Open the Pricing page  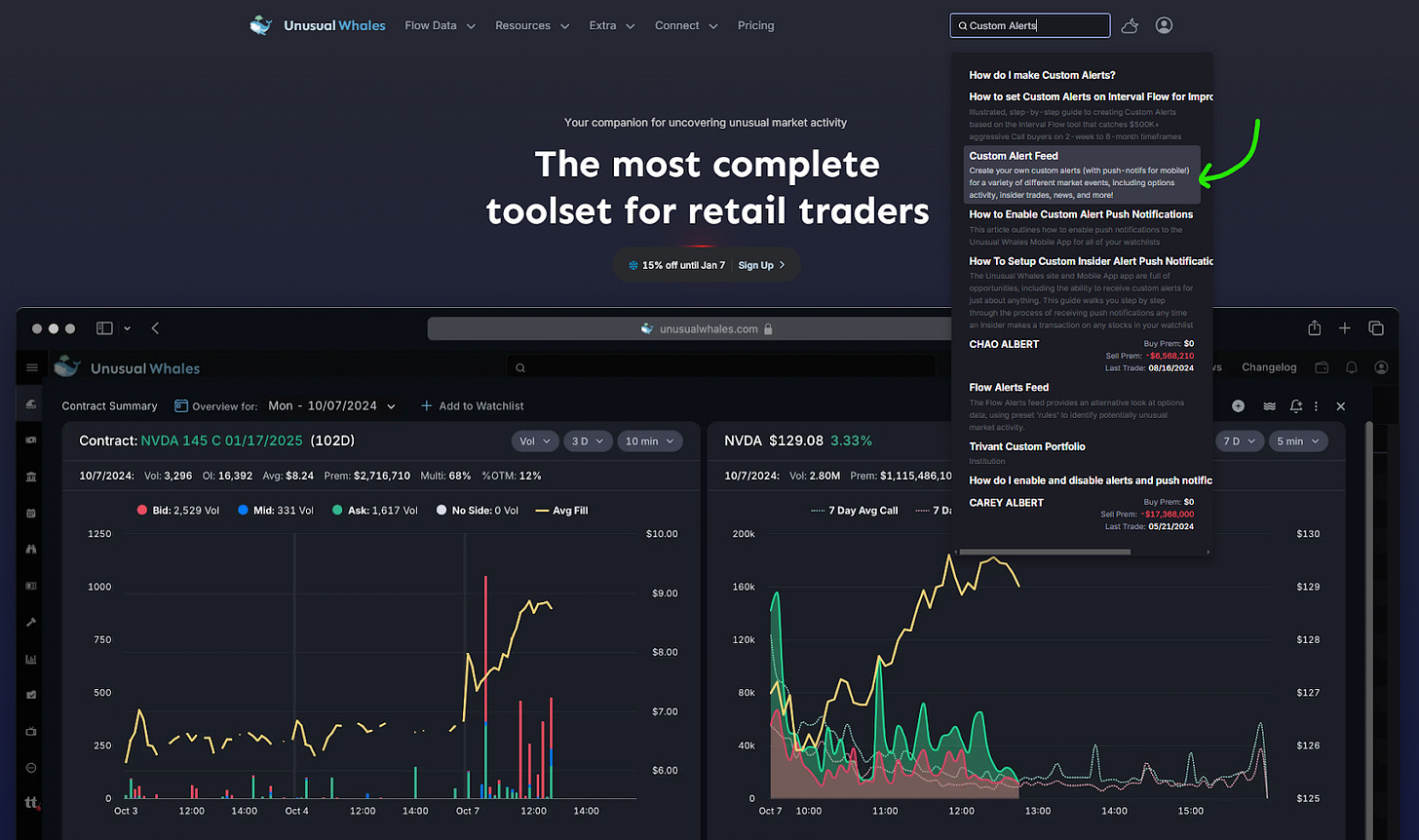coord(755,25)
